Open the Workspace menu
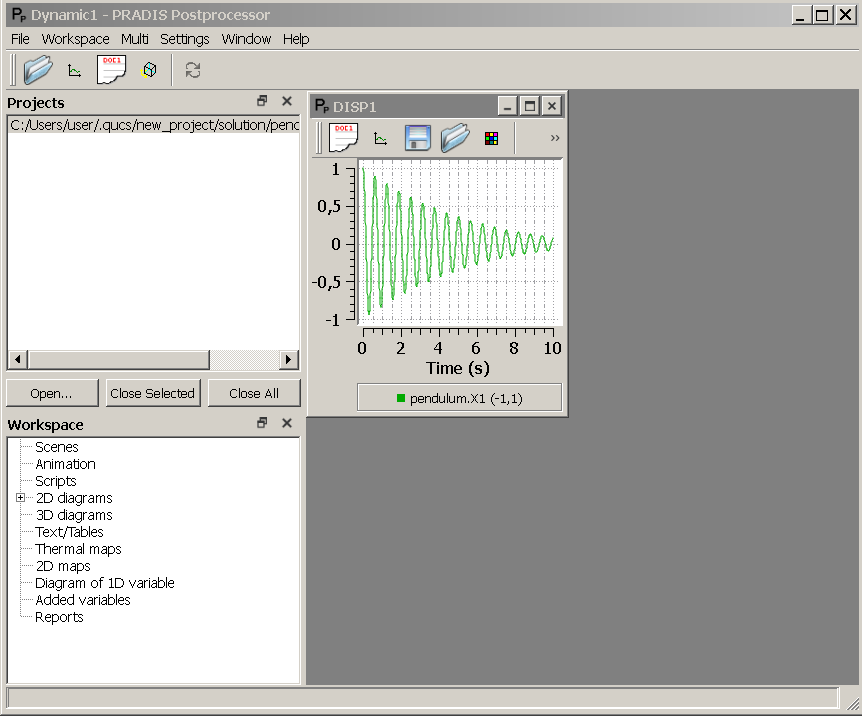Screen dimensions: 862x716 click(75, 39)
